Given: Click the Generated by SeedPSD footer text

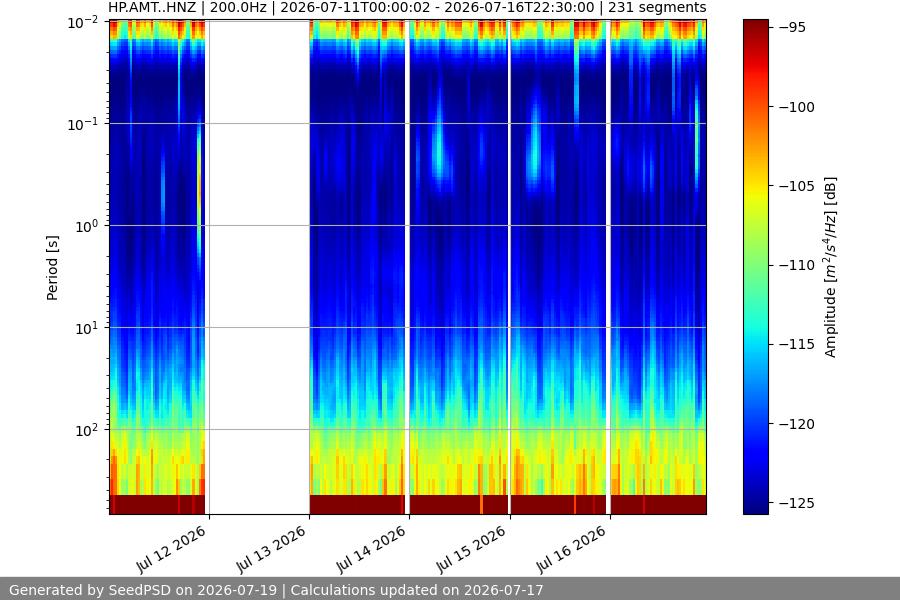Looking at the screenshot, I should [x=276, y=590].
